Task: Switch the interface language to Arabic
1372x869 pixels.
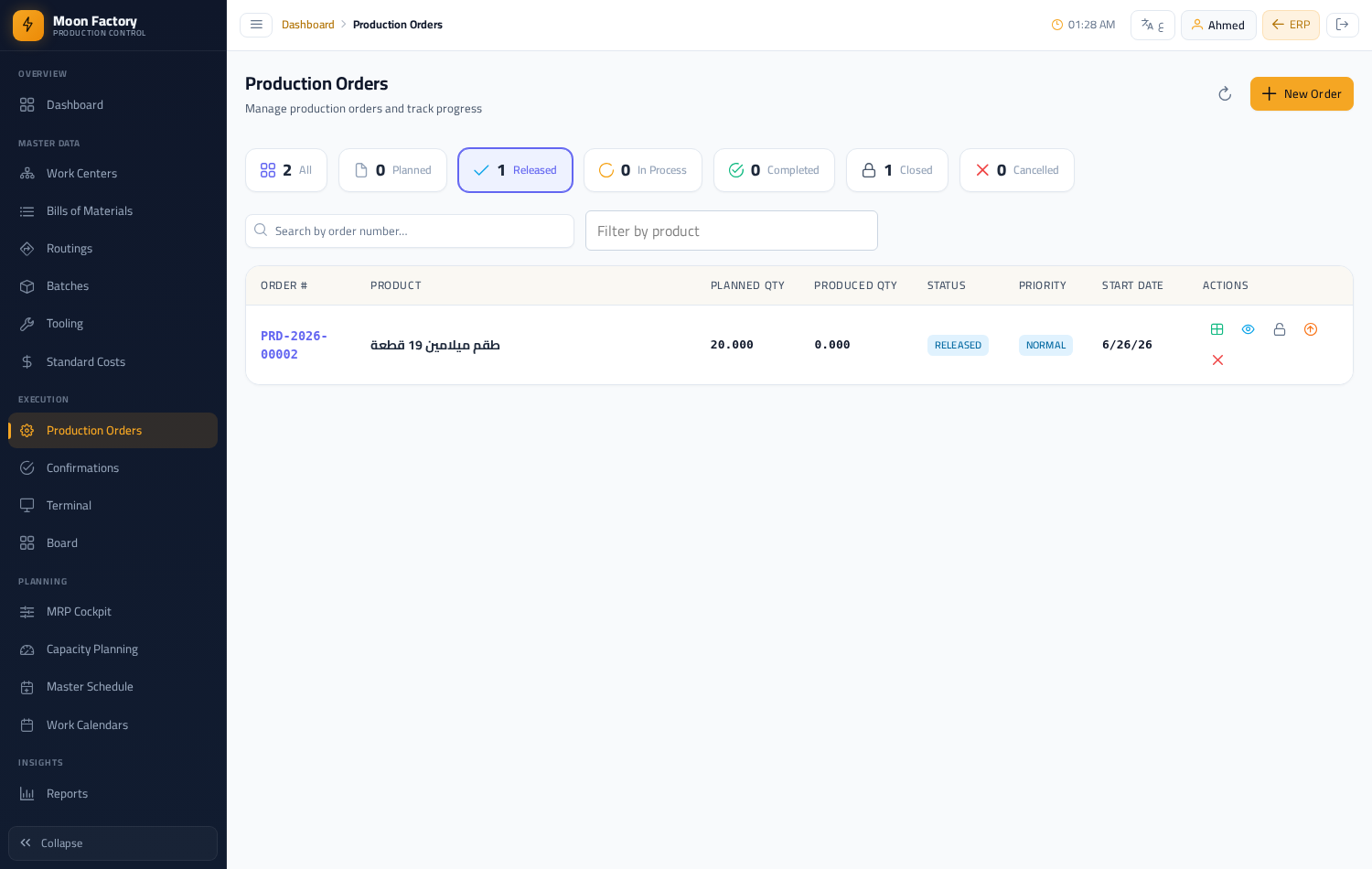Action: pos(1152,25)
